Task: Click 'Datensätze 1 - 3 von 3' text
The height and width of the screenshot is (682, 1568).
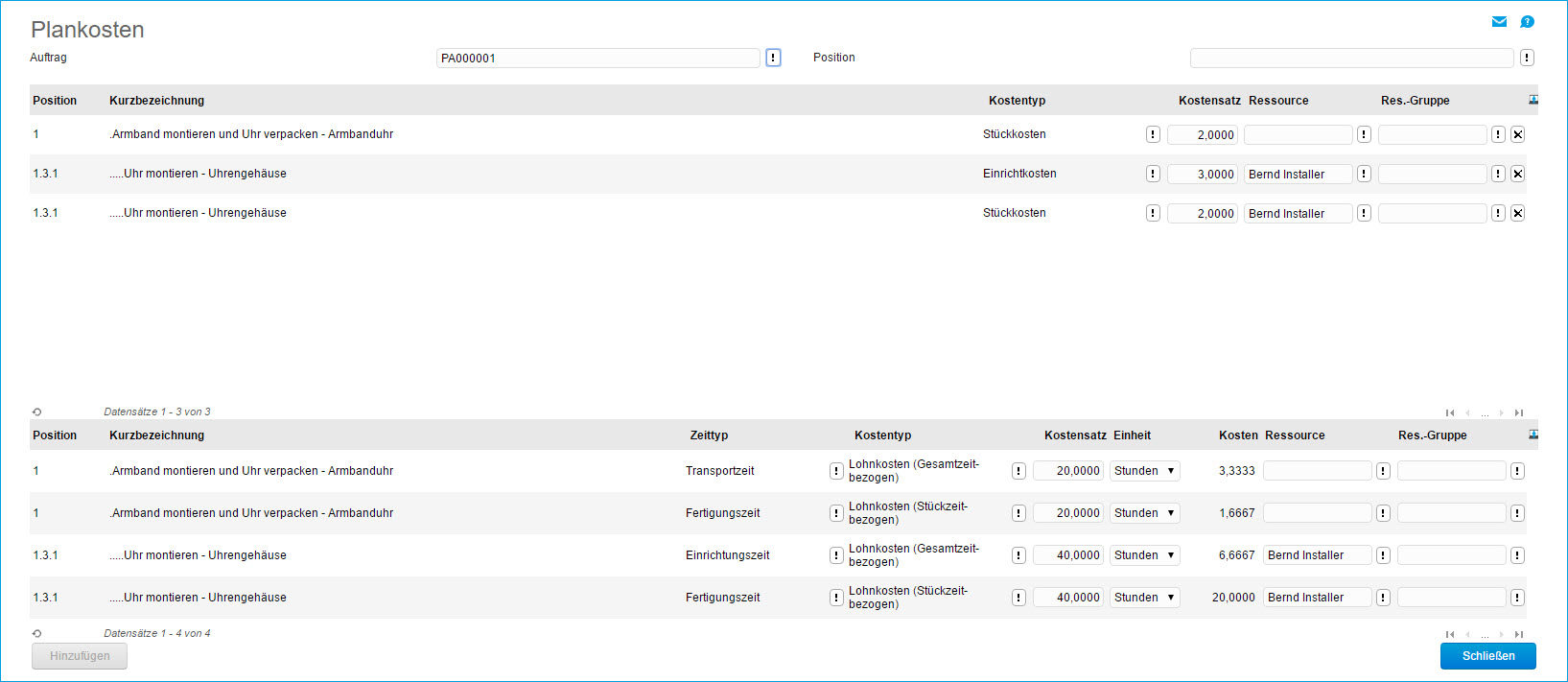Action: (157, 412)
